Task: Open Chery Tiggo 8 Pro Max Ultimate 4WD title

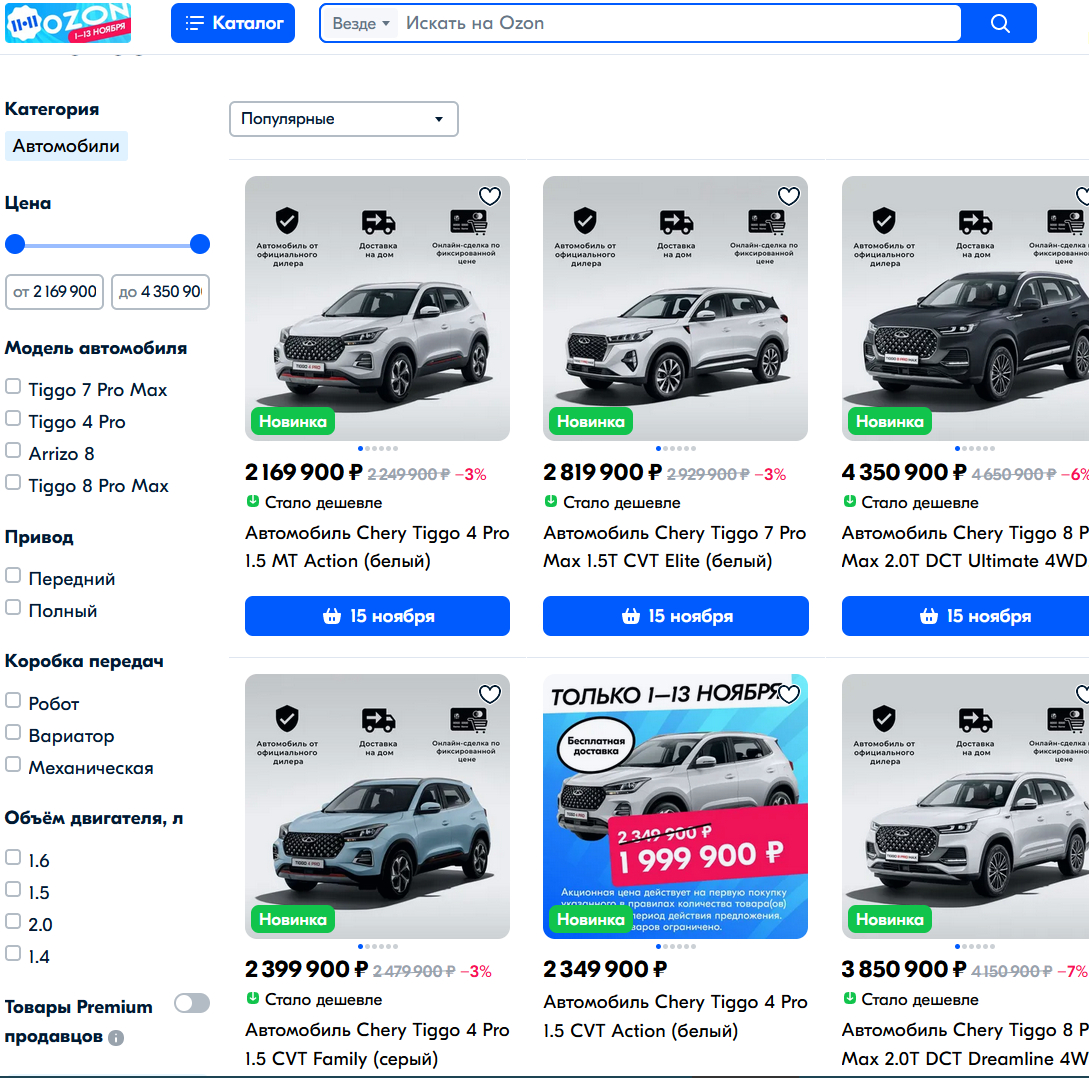Action: pos(965,547)
